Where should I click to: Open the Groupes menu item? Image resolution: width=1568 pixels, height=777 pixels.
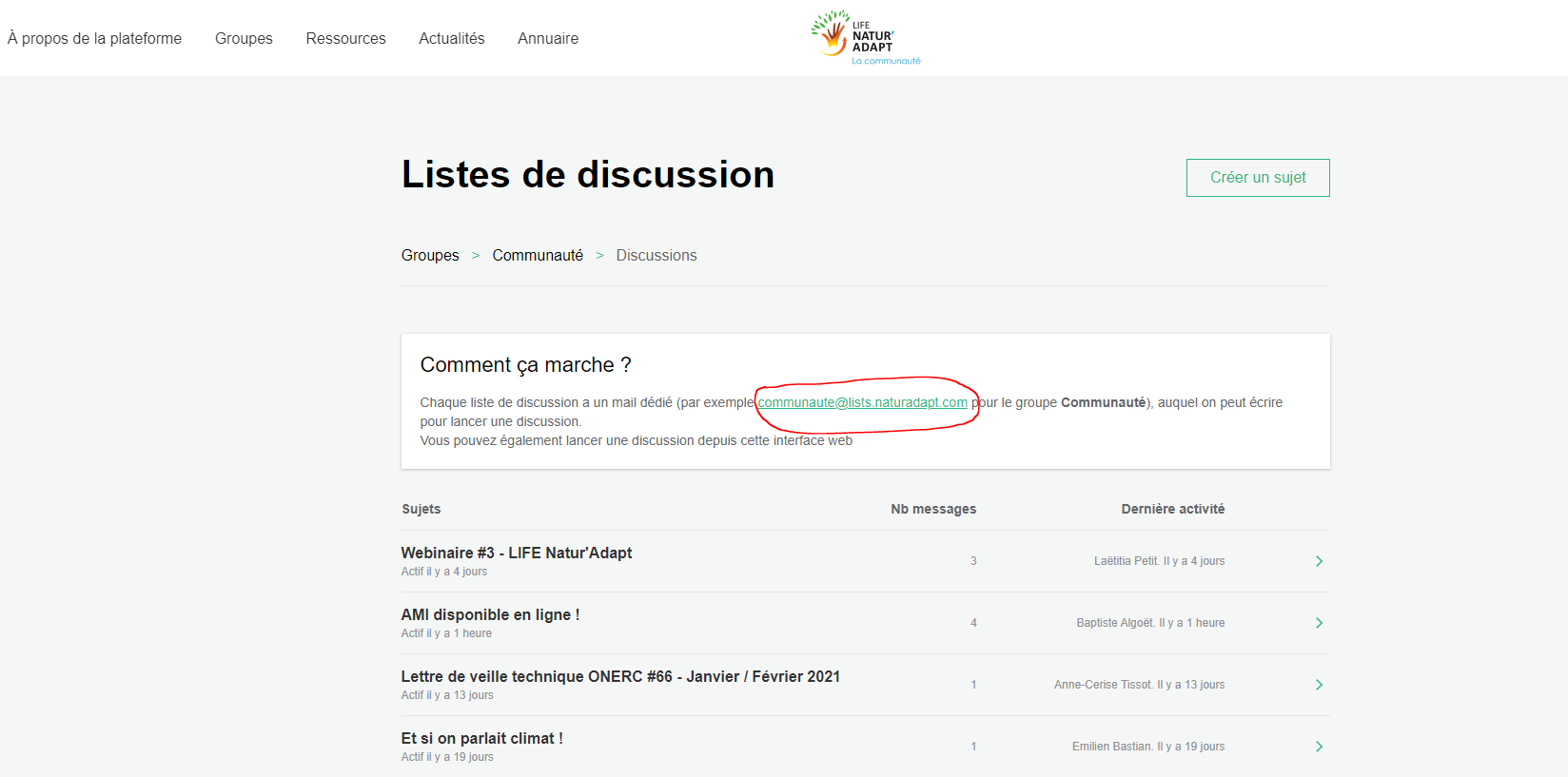[244, 38]
